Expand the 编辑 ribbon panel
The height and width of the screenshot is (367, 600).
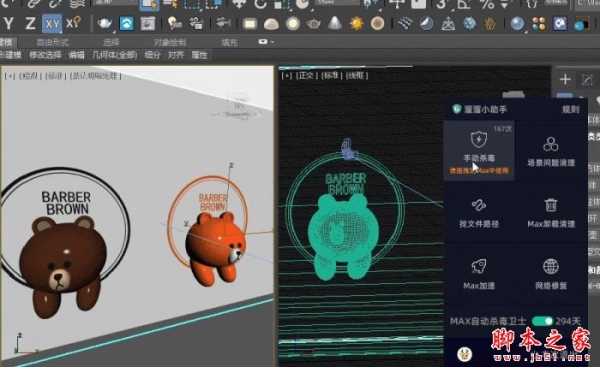coord(76,55)
